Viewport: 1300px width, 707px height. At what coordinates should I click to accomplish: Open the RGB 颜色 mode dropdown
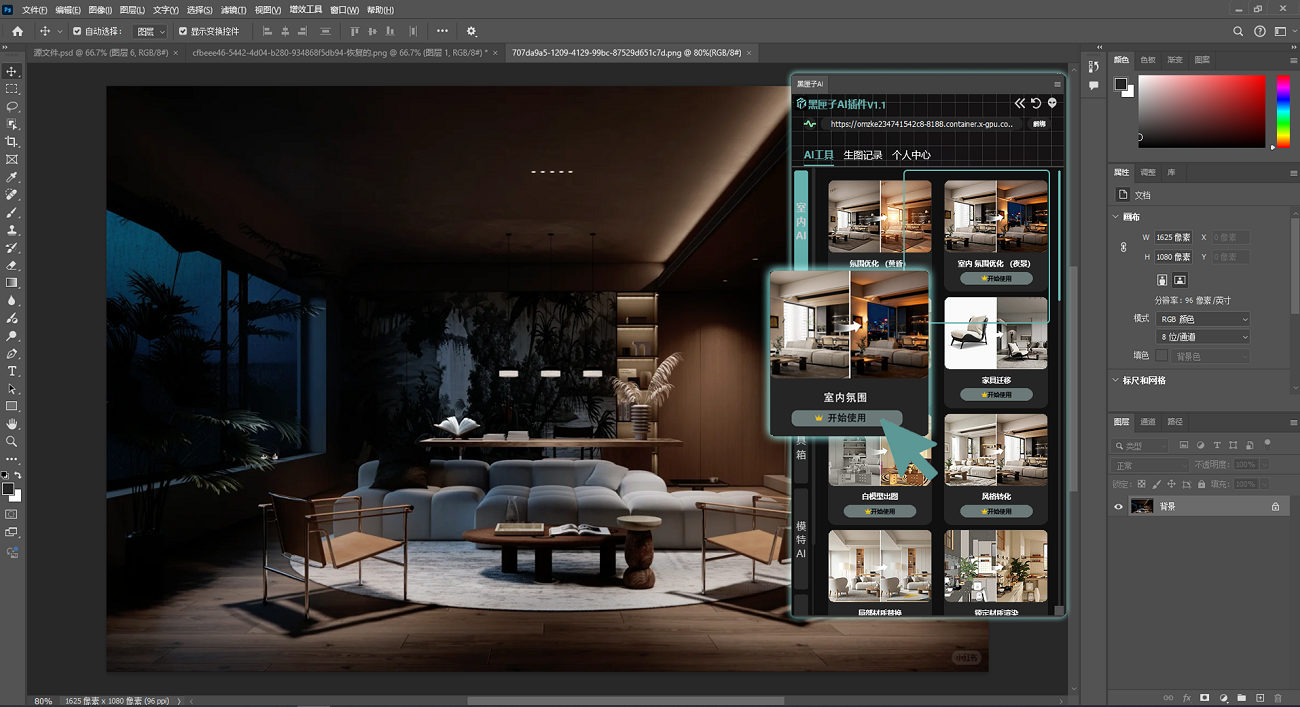point(1203,319)
